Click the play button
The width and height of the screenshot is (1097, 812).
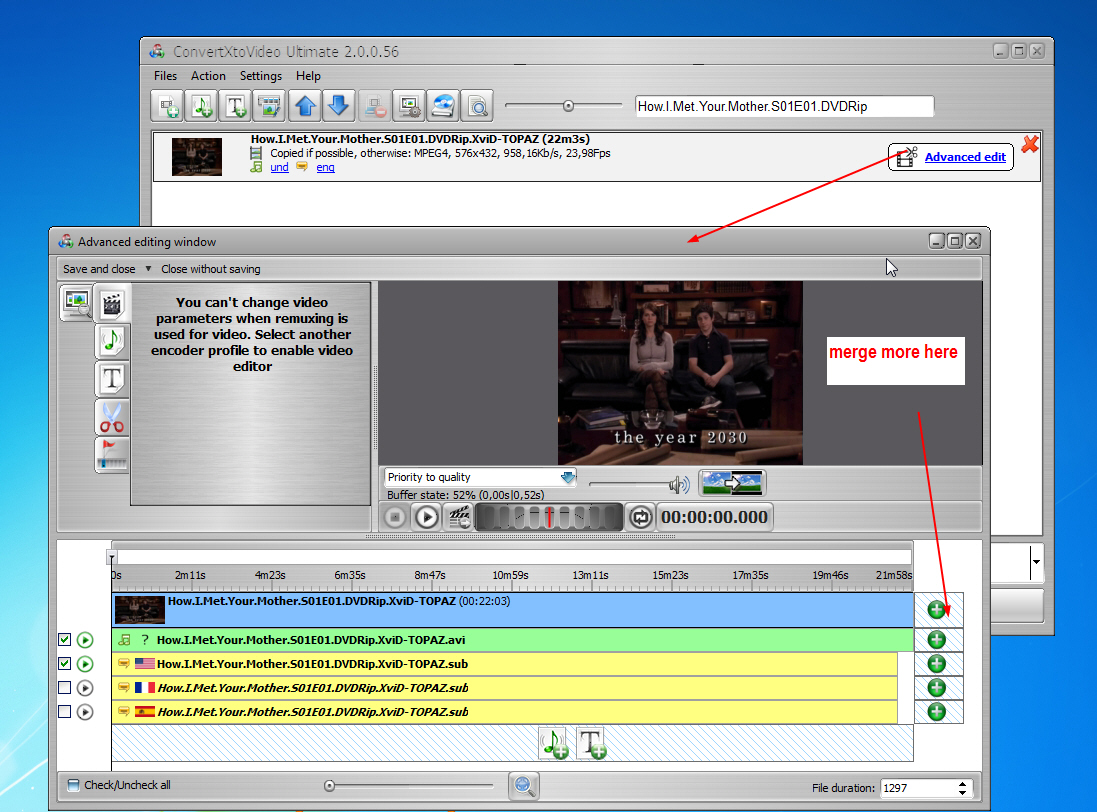click(x=427, y=517)
